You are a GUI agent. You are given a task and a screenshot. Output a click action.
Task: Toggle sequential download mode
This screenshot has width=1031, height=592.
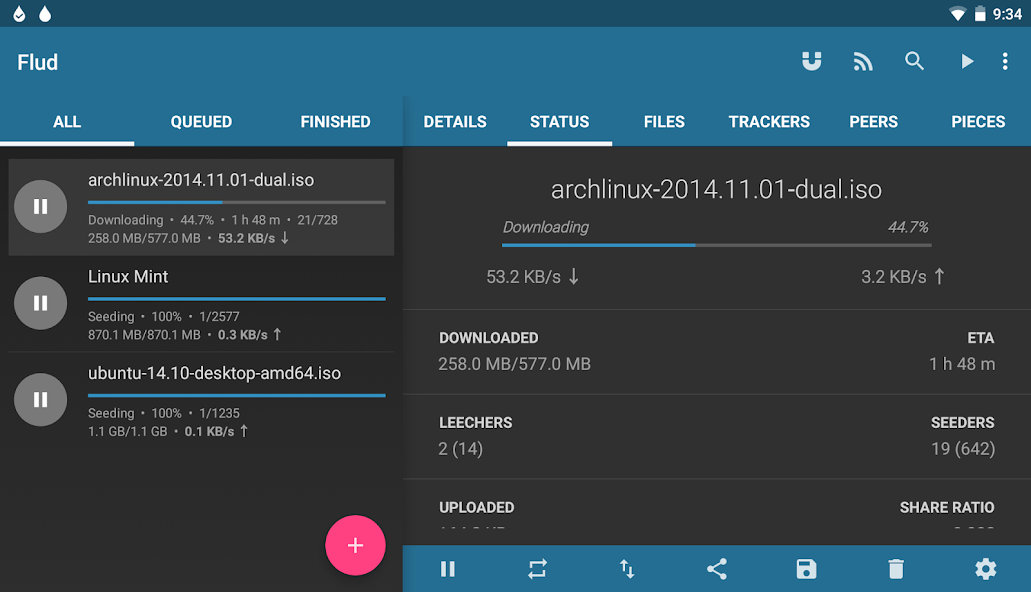537,569
